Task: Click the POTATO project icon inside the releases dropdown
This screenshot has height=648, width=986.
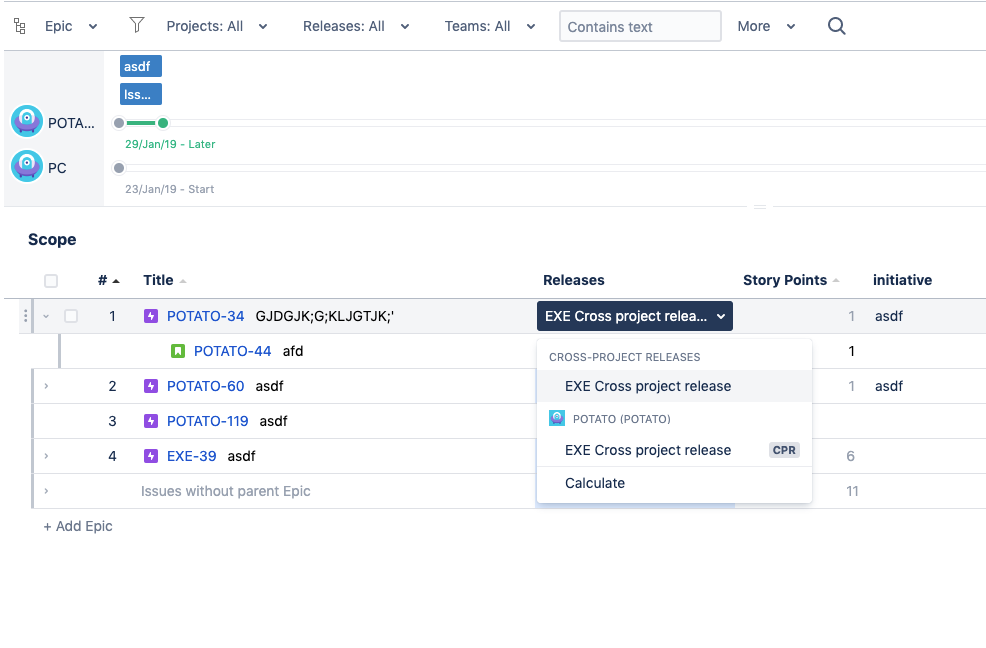Action: point(557,418)
